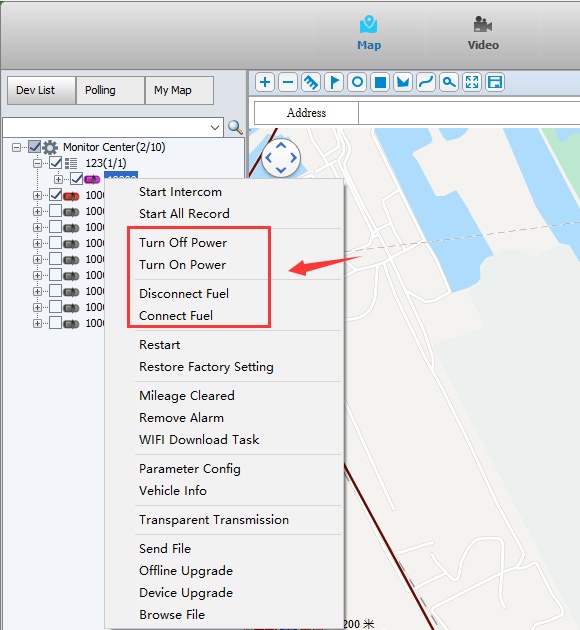Click the 123(1/1) group label
The height and width of the screenshot is (630, 580).
pos(106,164)
